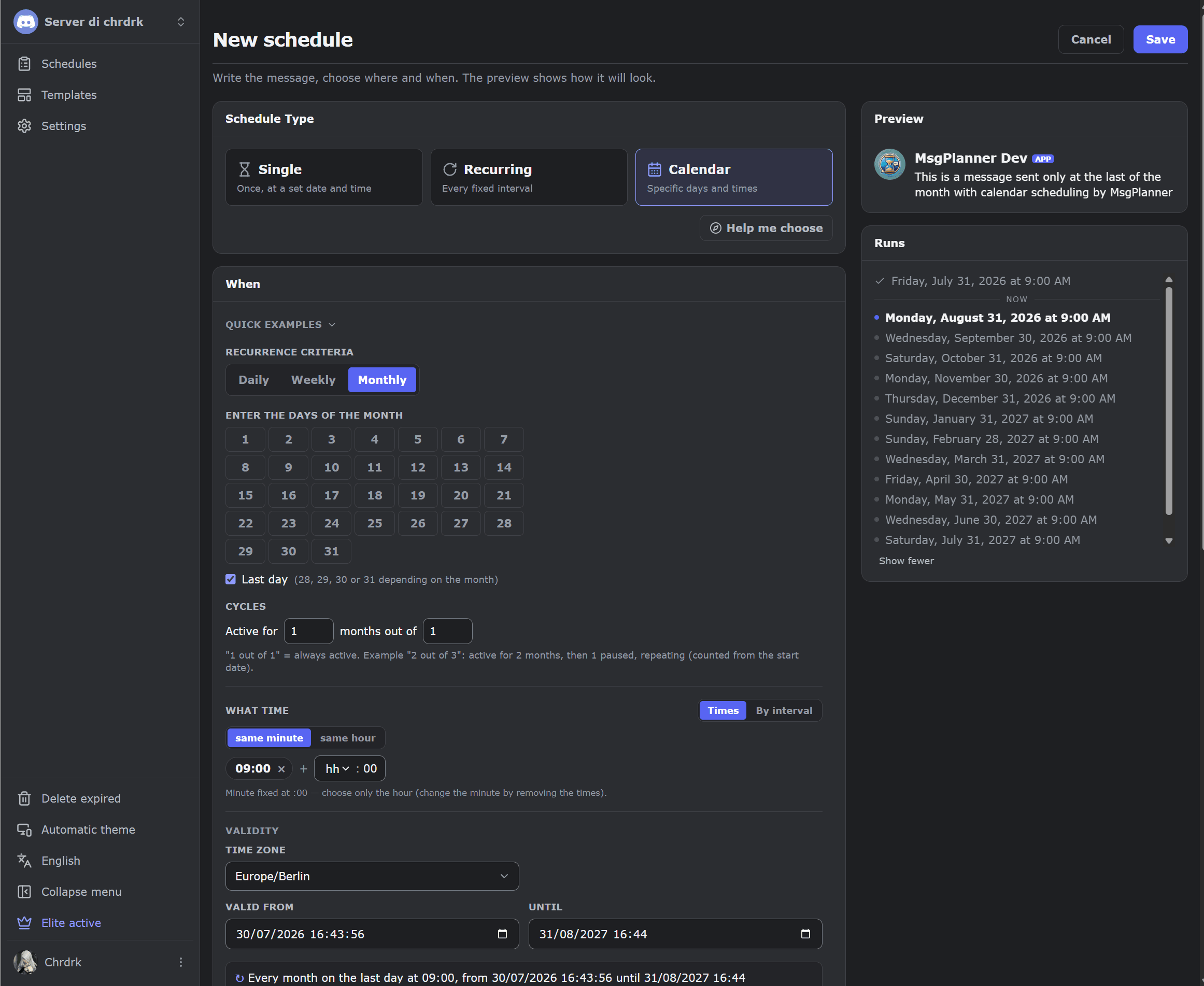Switch to the Monthly recurrence tab
This screenshot has width=1204, height=986.
click(x=382, y=380)
